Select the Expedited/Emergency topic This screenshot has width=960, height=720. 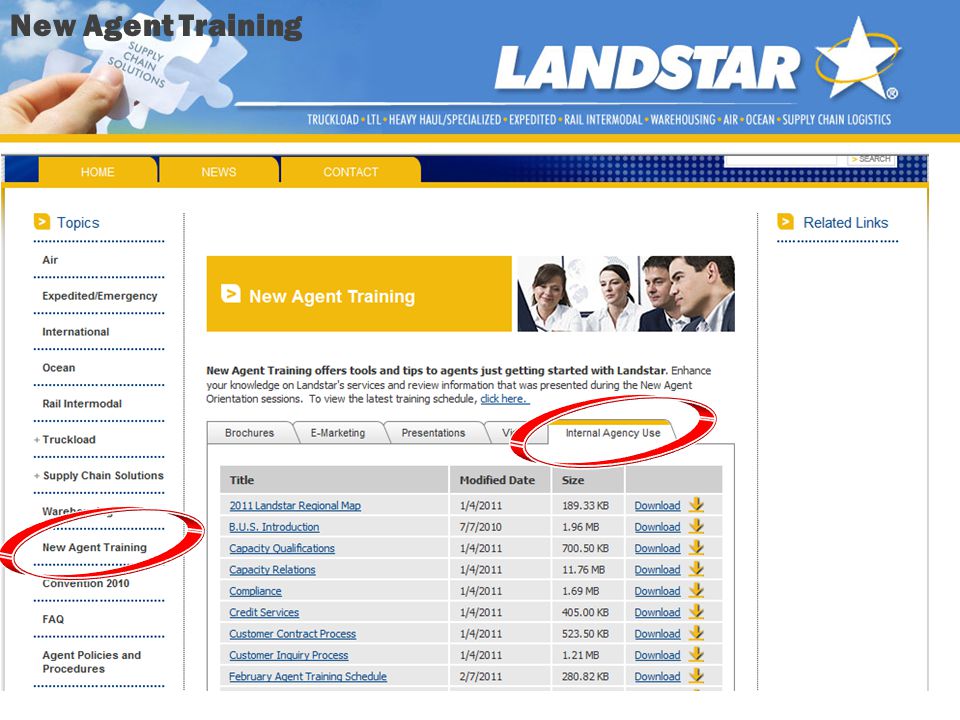coord(100,296)
